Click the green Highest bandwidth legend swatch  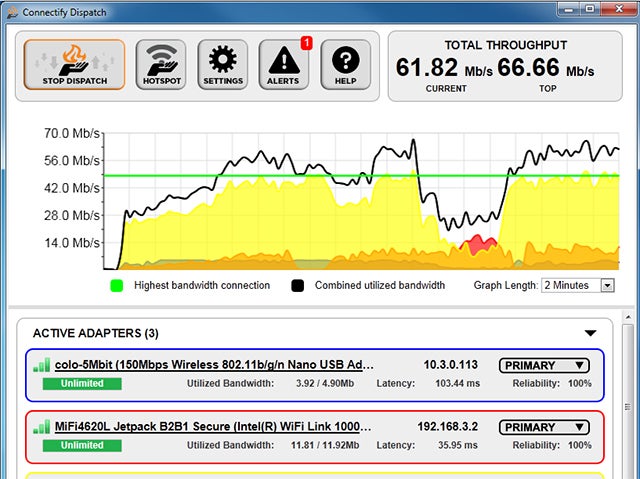(117, 286)
